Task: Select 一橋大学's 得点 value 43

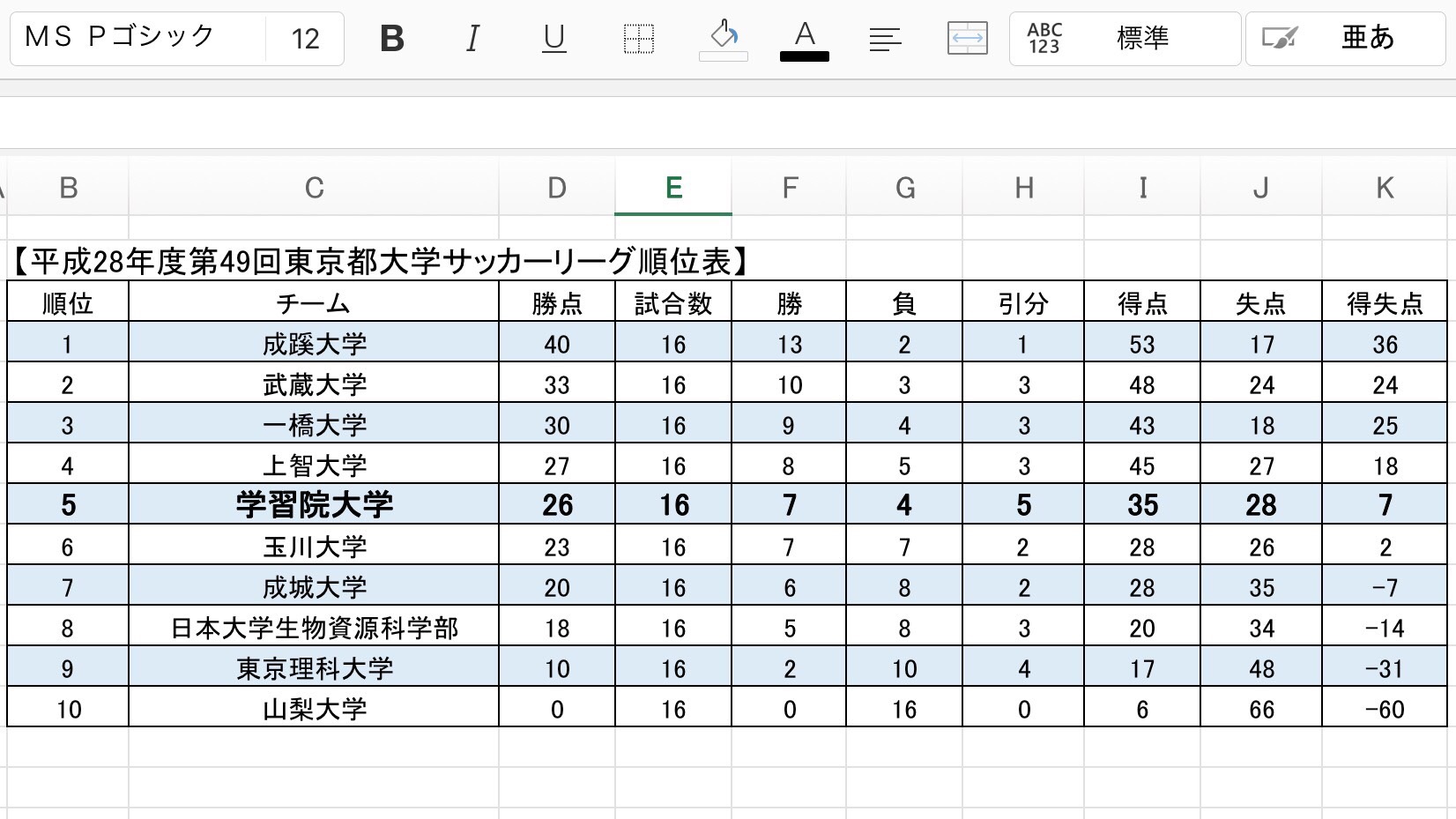Action: [1142, 424]
